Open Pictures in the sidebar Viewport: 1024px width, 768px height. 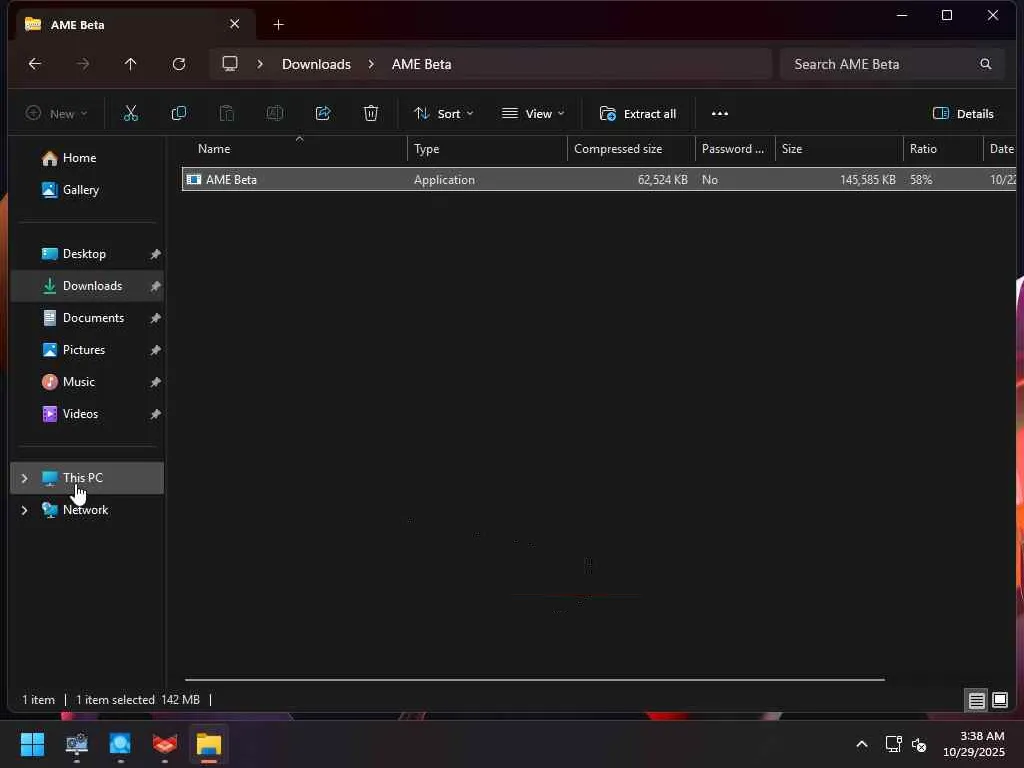click(87, 350)
